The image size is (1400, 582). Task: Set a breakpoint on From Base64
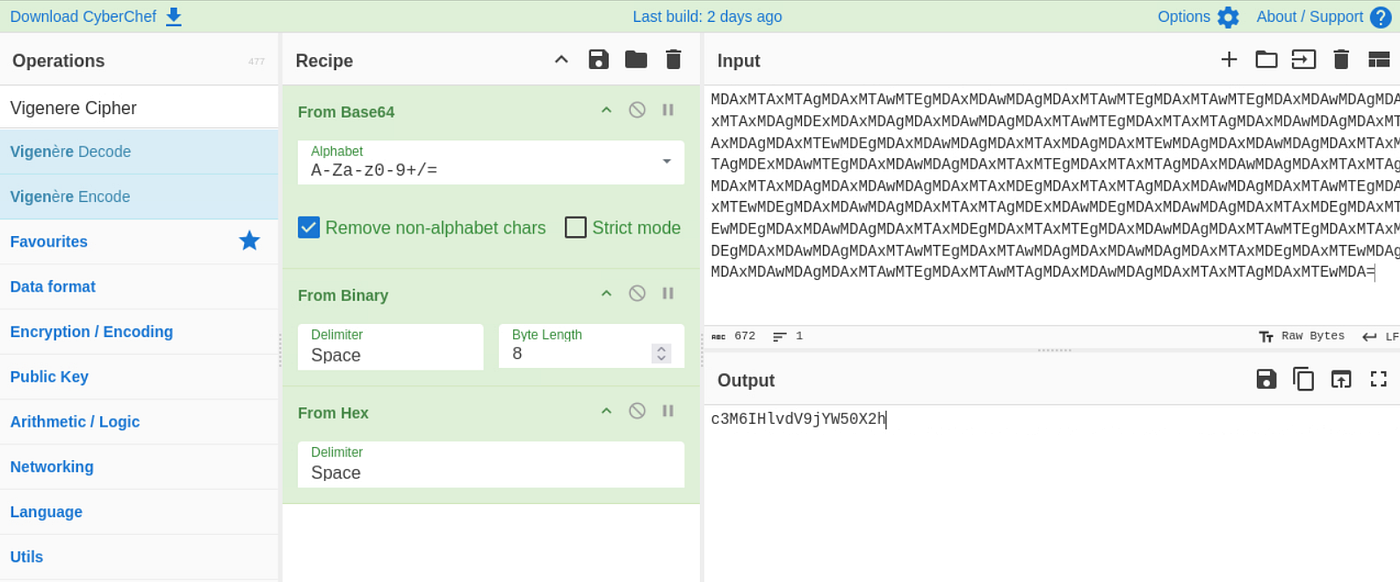[x=668, y=110]
